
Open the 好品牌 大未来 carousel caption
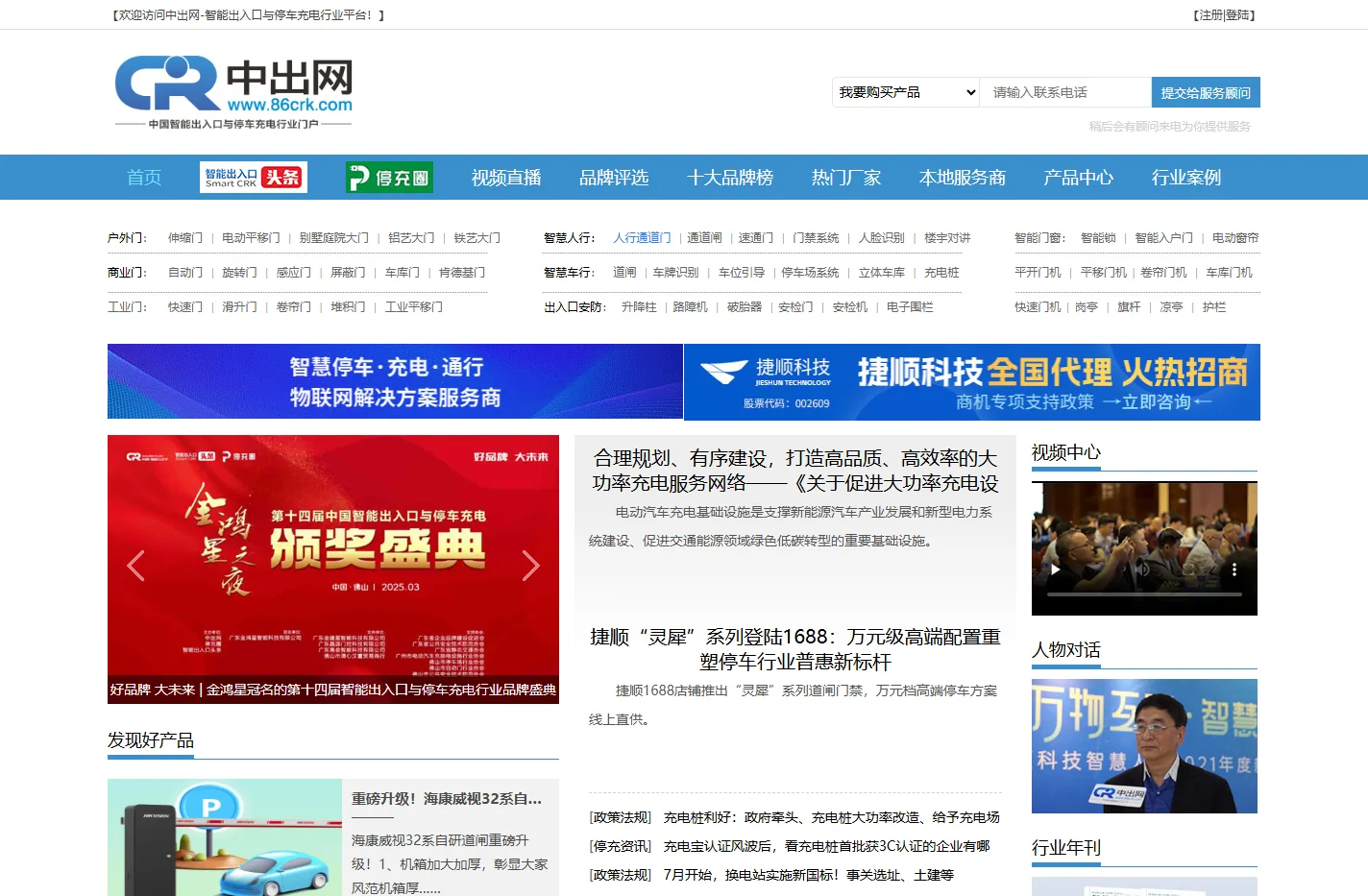coord(333,690)
